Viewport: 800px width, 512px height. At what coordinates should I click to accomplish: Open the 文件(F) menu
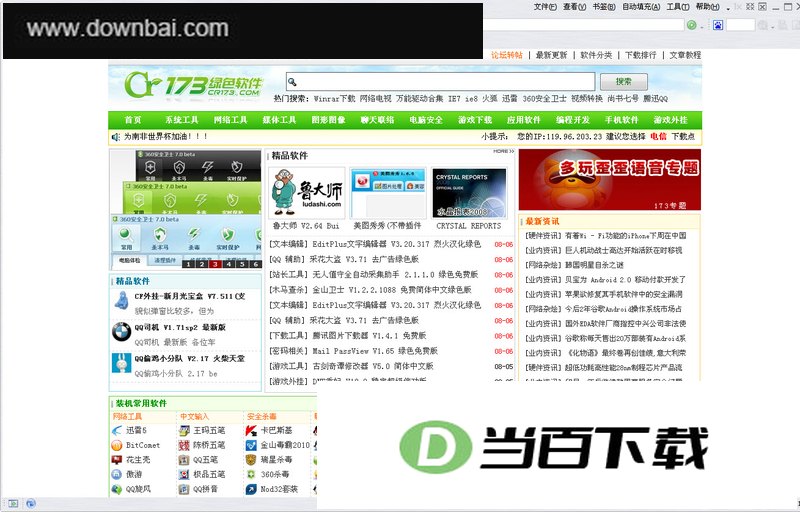coord(545,7)
